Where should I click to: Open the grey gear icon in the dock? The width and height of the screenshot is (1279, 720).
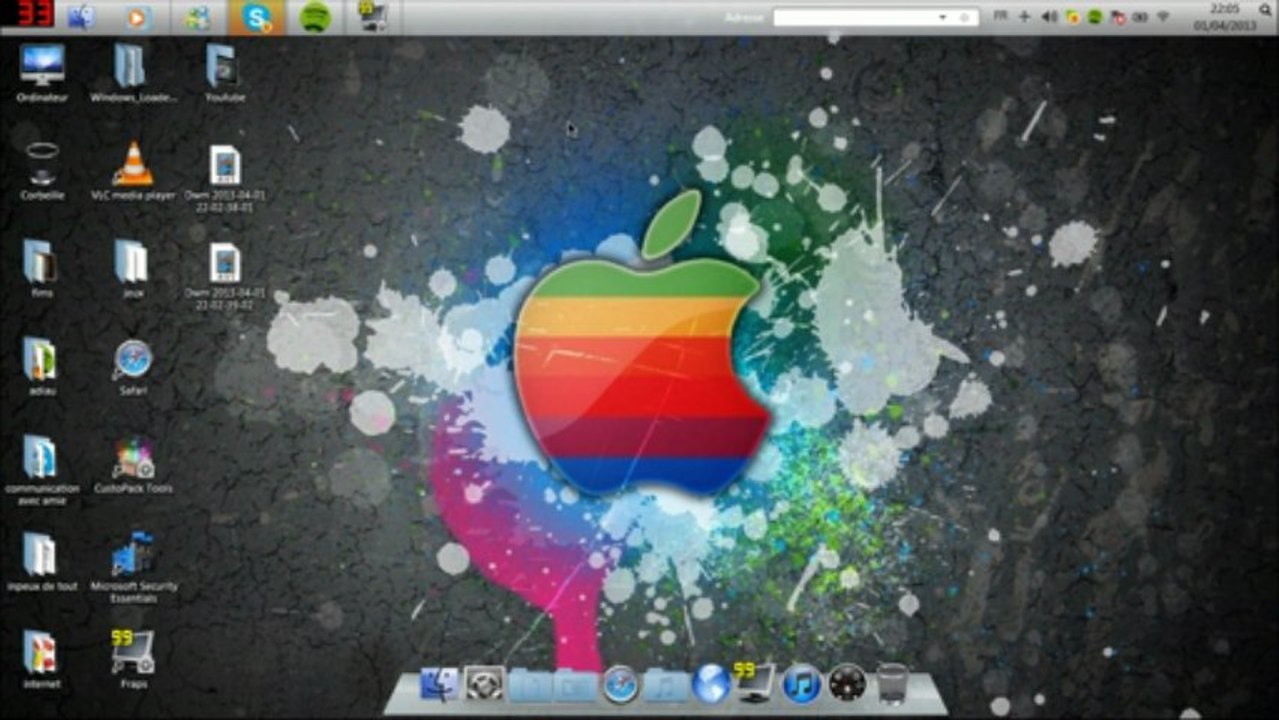(x=484, y=684)
